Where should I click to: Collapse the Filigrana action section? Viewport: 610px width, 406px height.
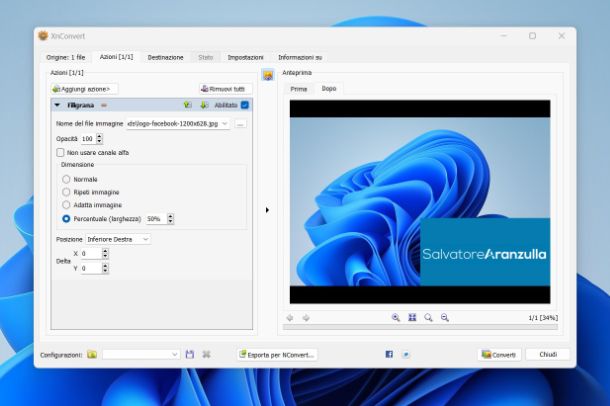tap(58, 105)
